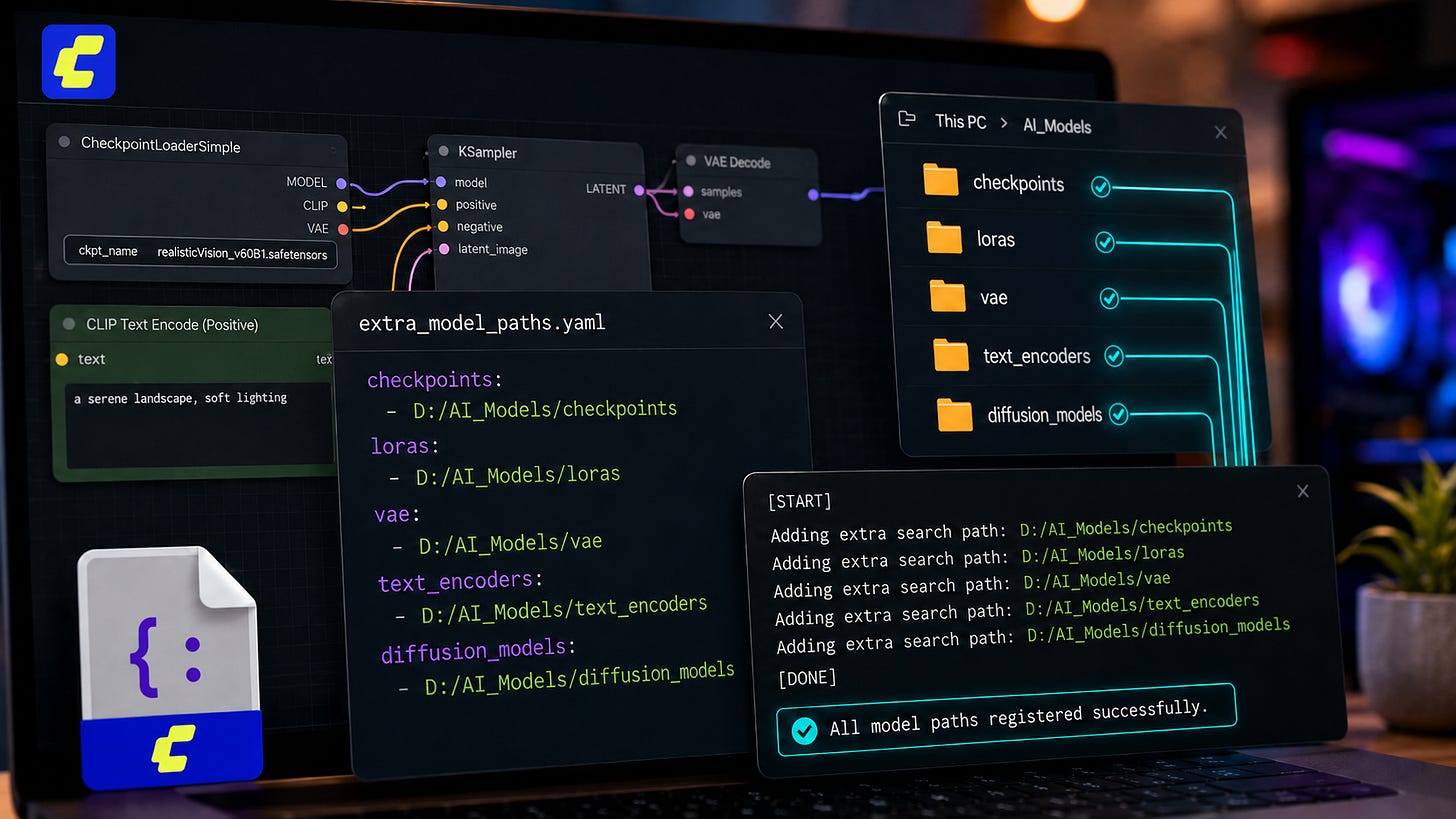Click the YAML value D:/AI_Models/diffusion_models
The image size is (1456, 819).
(580, 678)
